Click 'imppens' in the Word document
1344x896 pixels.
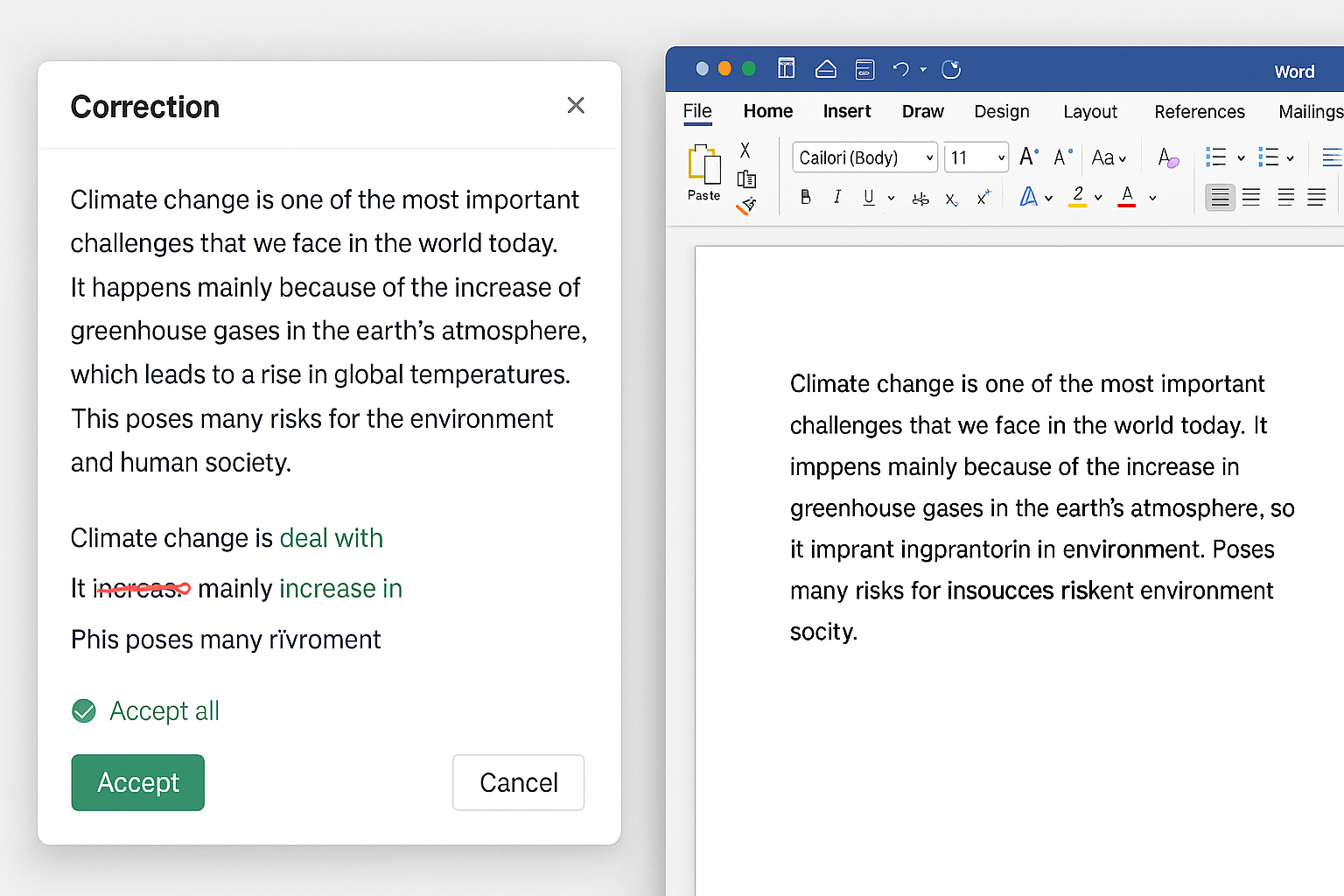[x=835, y=468]
